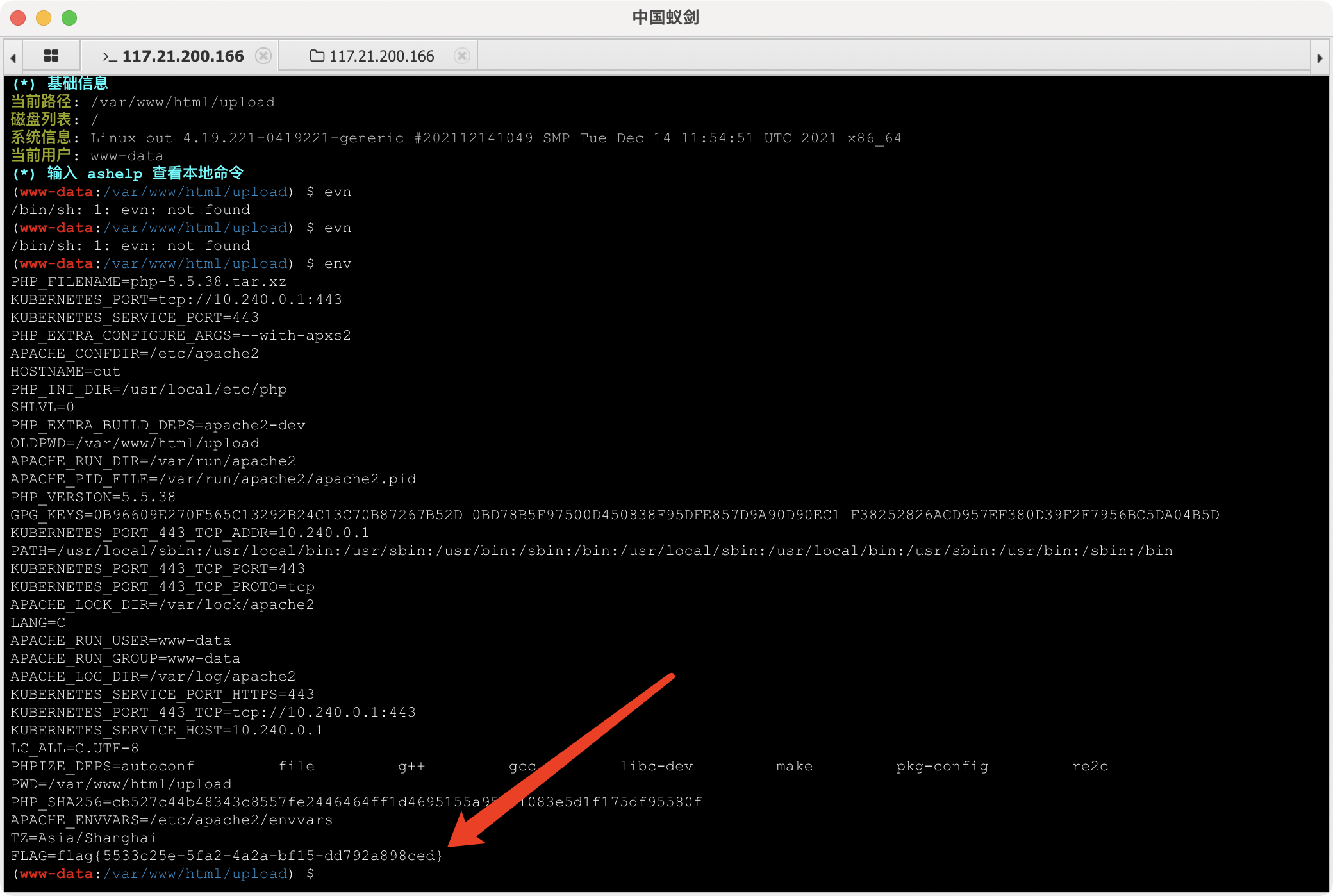Click the HOSTNAME=out line
1333x896 pixels.
point(65,371)
